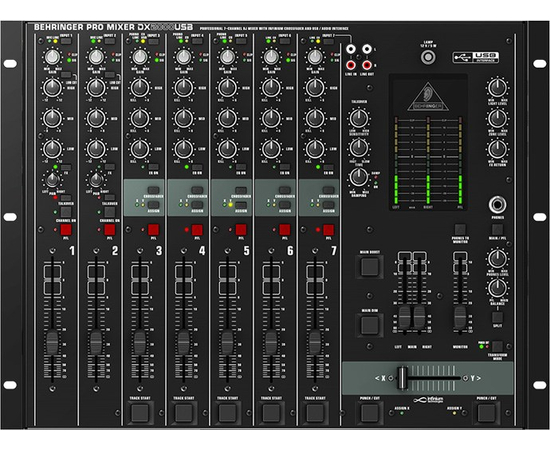550x450 pixels.
Task: Toggle EQ On for channel 4
Action: click(x=197, y=167)
